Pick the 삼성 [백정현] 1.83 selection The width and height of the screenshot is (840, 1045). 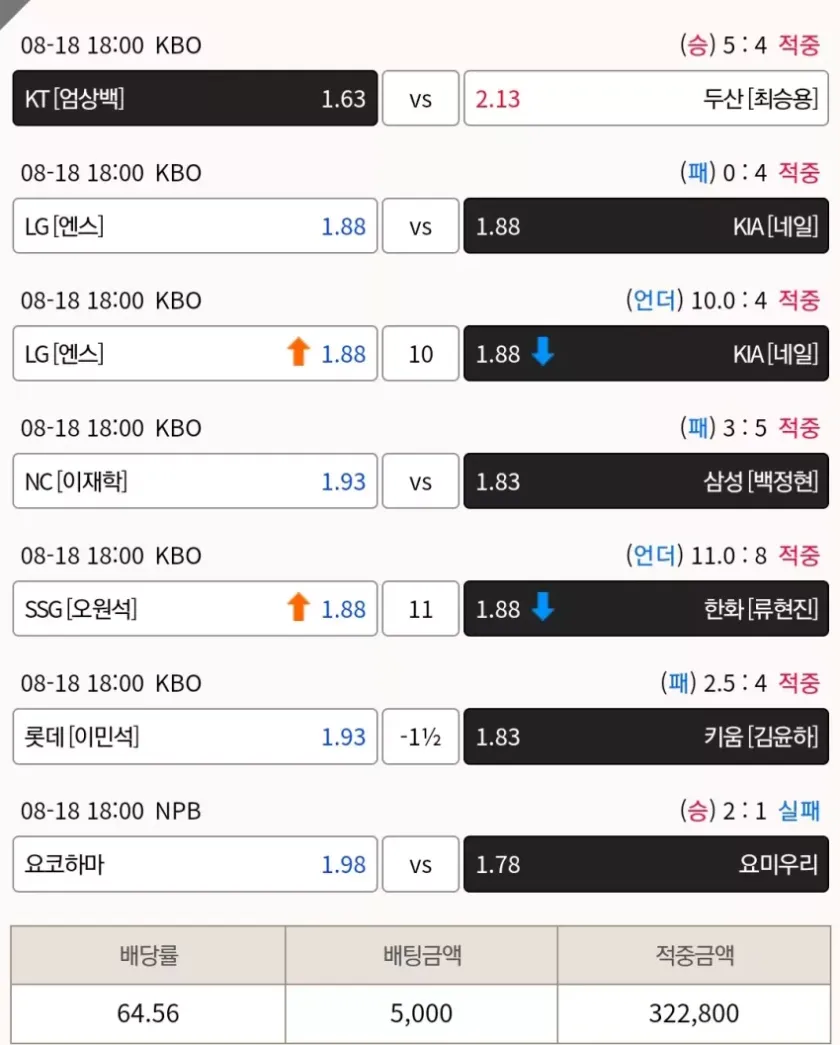coord(646,481)
